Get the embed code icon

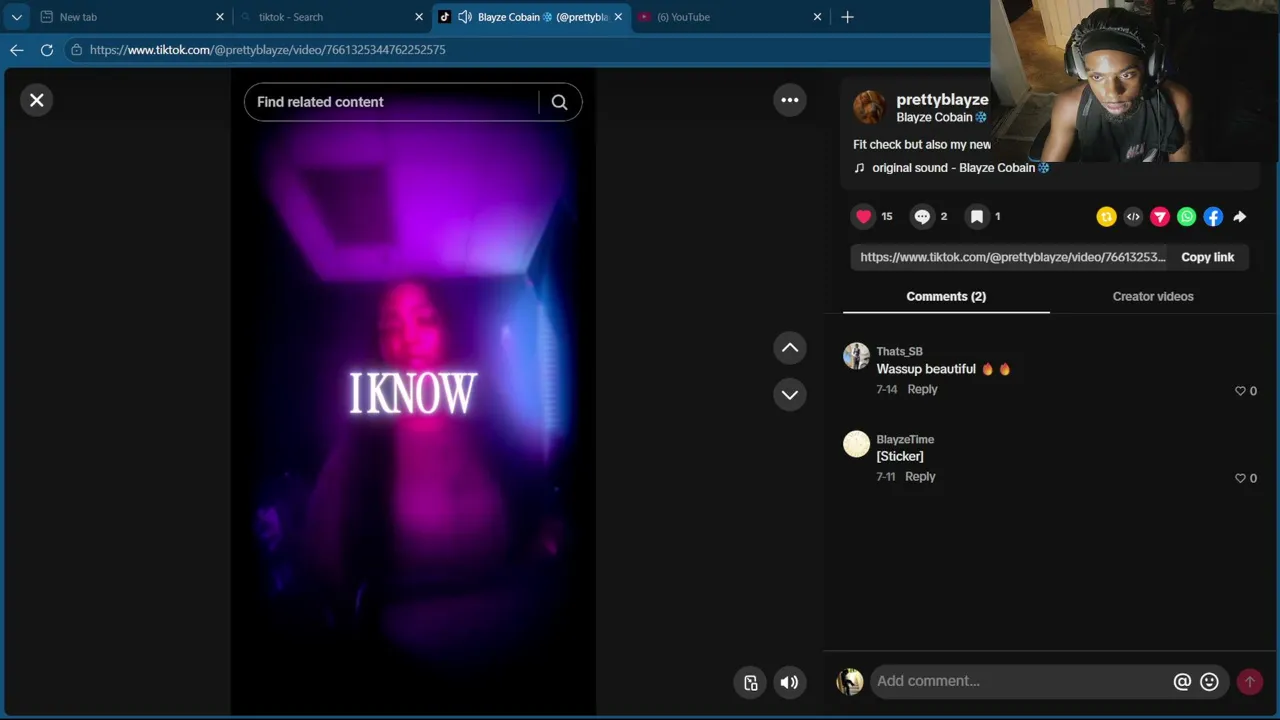click(x=1133, y=217)
